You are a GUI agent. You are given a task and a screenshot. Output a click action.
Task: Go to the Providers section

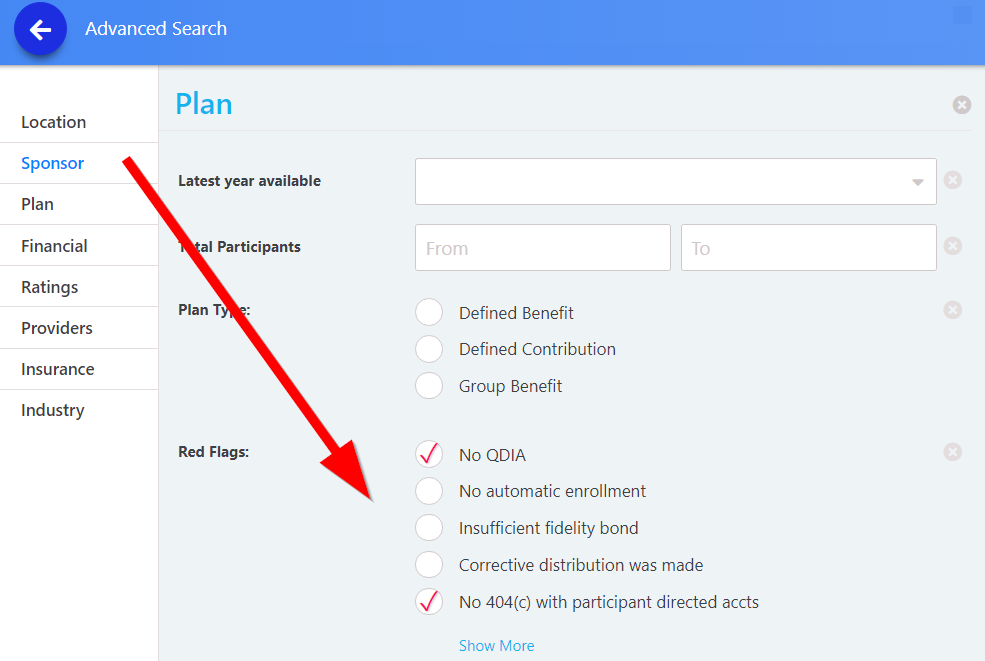coord(57,328)
